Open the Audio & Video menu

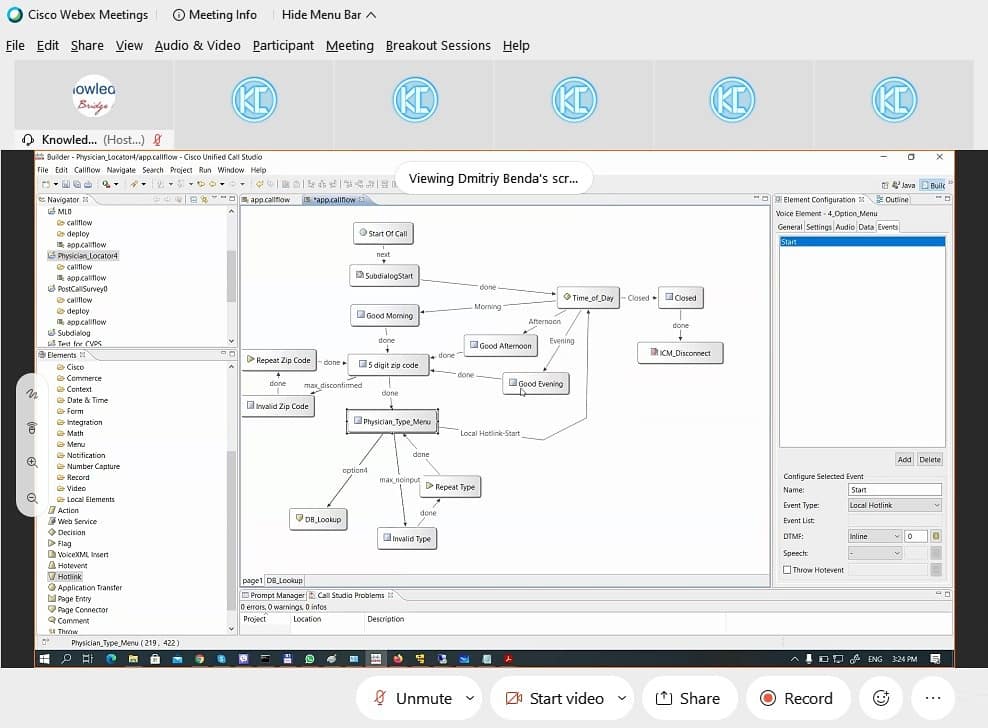click(197, 45)
